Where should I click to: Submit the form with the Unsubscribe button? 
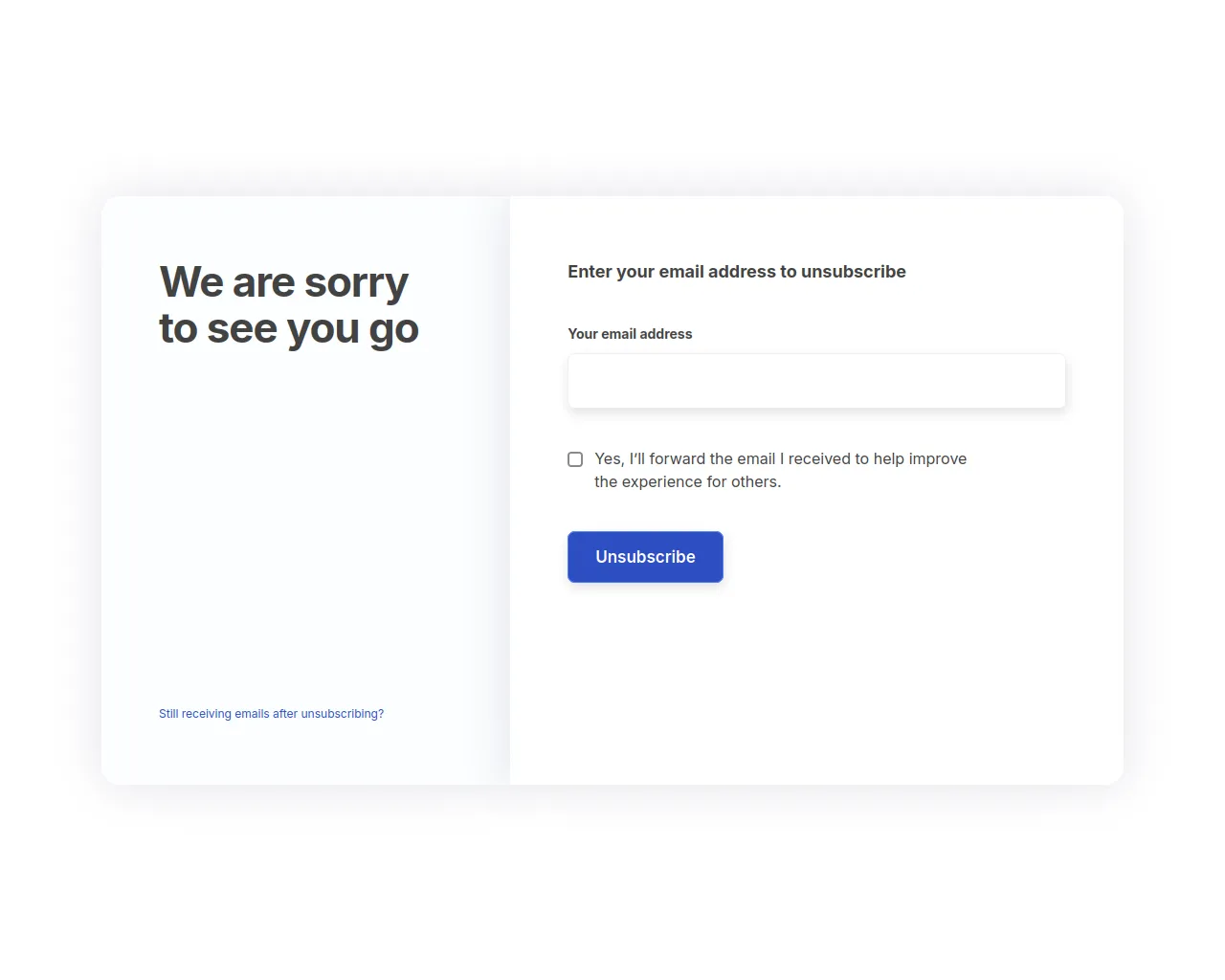point(645,557)
